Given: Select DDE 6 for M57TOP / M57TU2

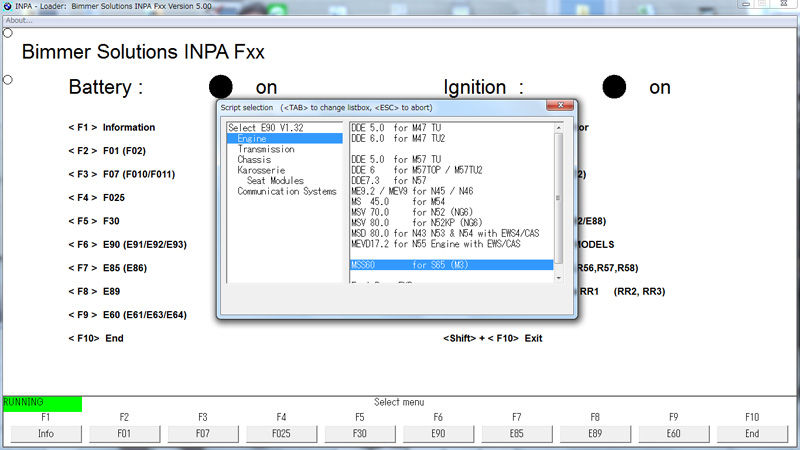Looking at the screenshot, I should click(417, 170).
